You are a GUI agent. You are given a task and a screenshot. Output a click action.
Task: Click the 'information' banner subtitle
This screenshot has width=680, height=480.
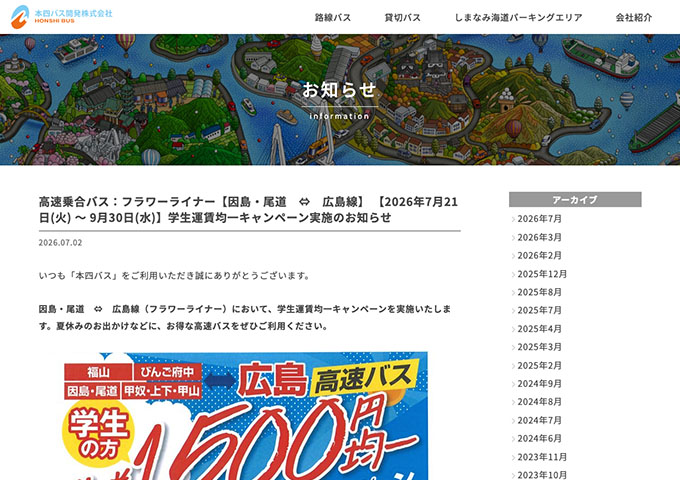tap(340, 116)
